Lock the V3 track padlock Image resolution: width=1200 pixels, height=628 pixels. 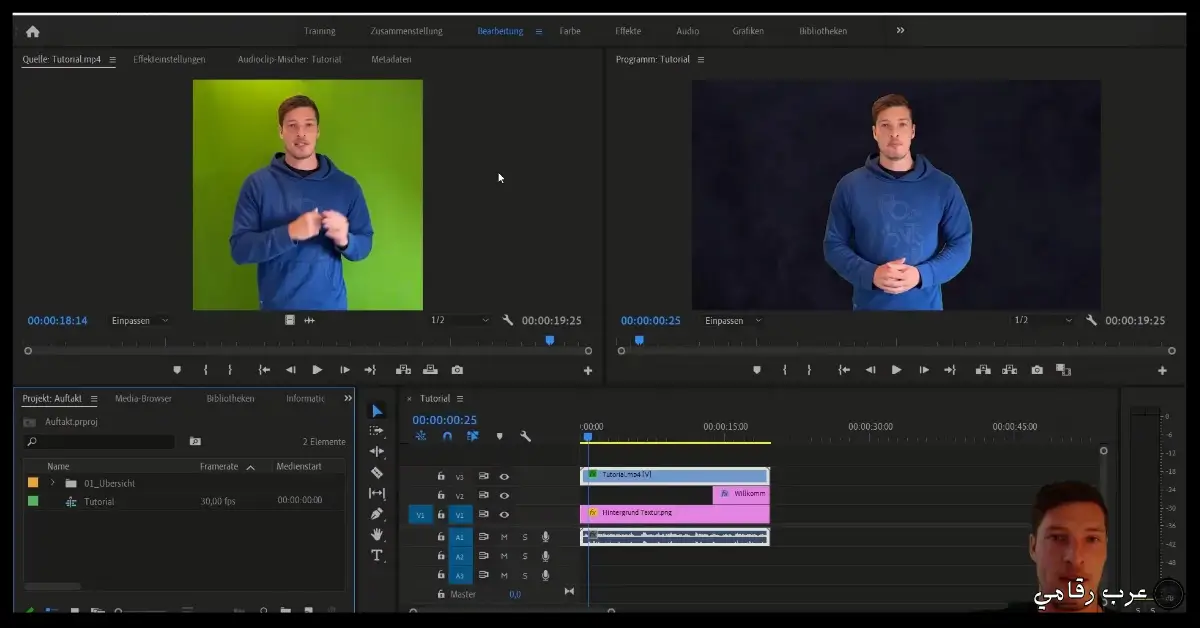pyautogui.click(x=441, y=476)
